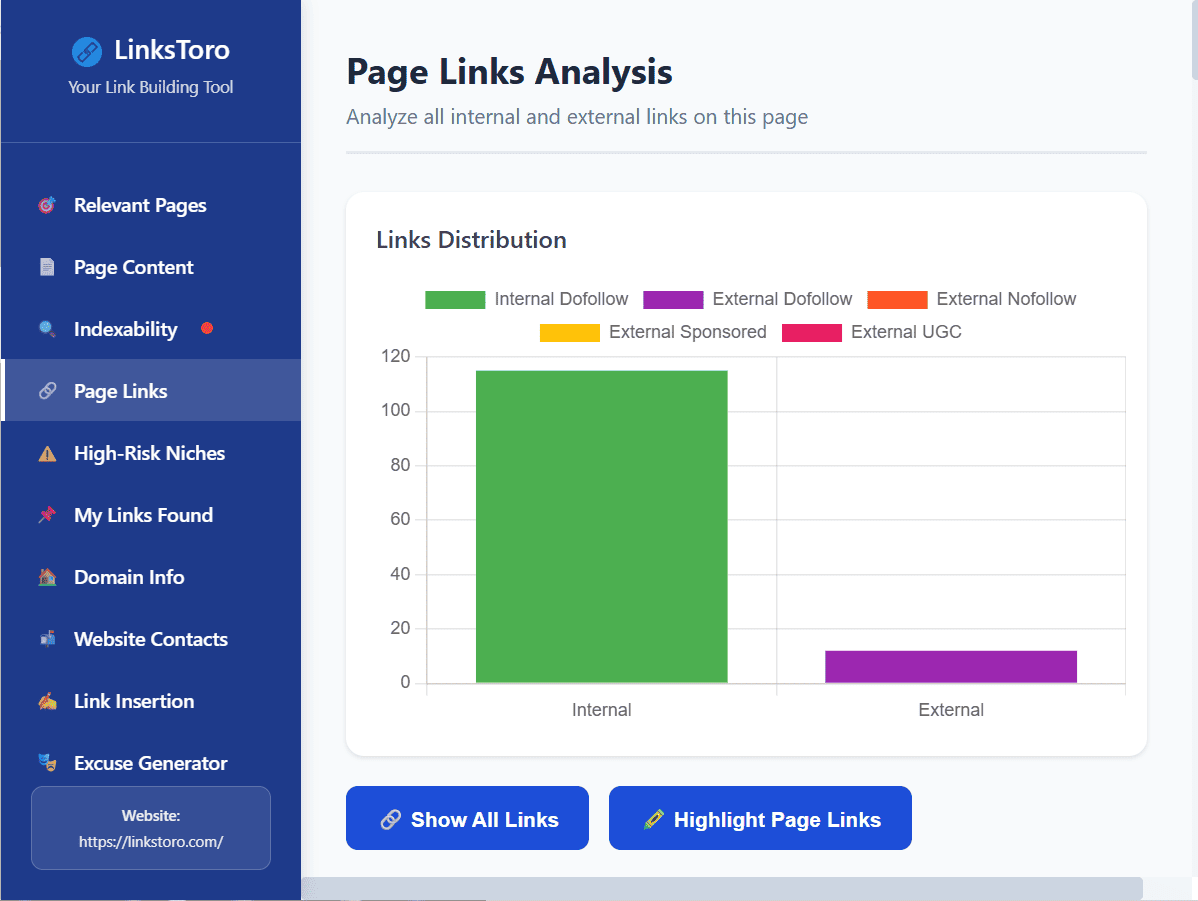
Task: Click the LinksToro chain logo icon
Action: pyautogui.click(x=87, y=51)
